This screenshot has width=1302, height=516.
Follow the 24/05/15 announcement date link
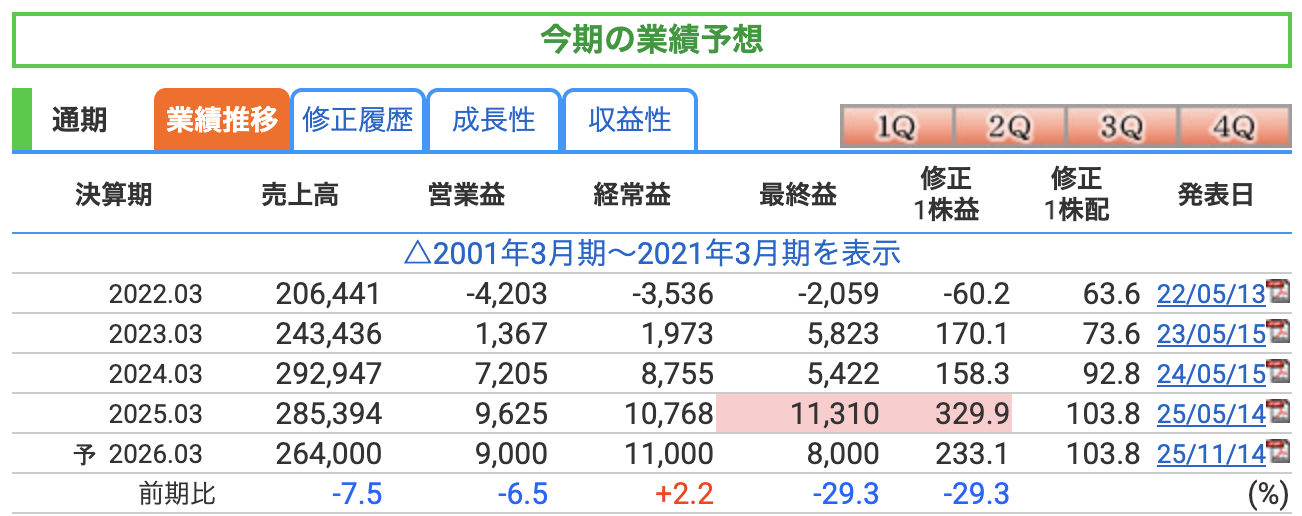point(1210,374)
